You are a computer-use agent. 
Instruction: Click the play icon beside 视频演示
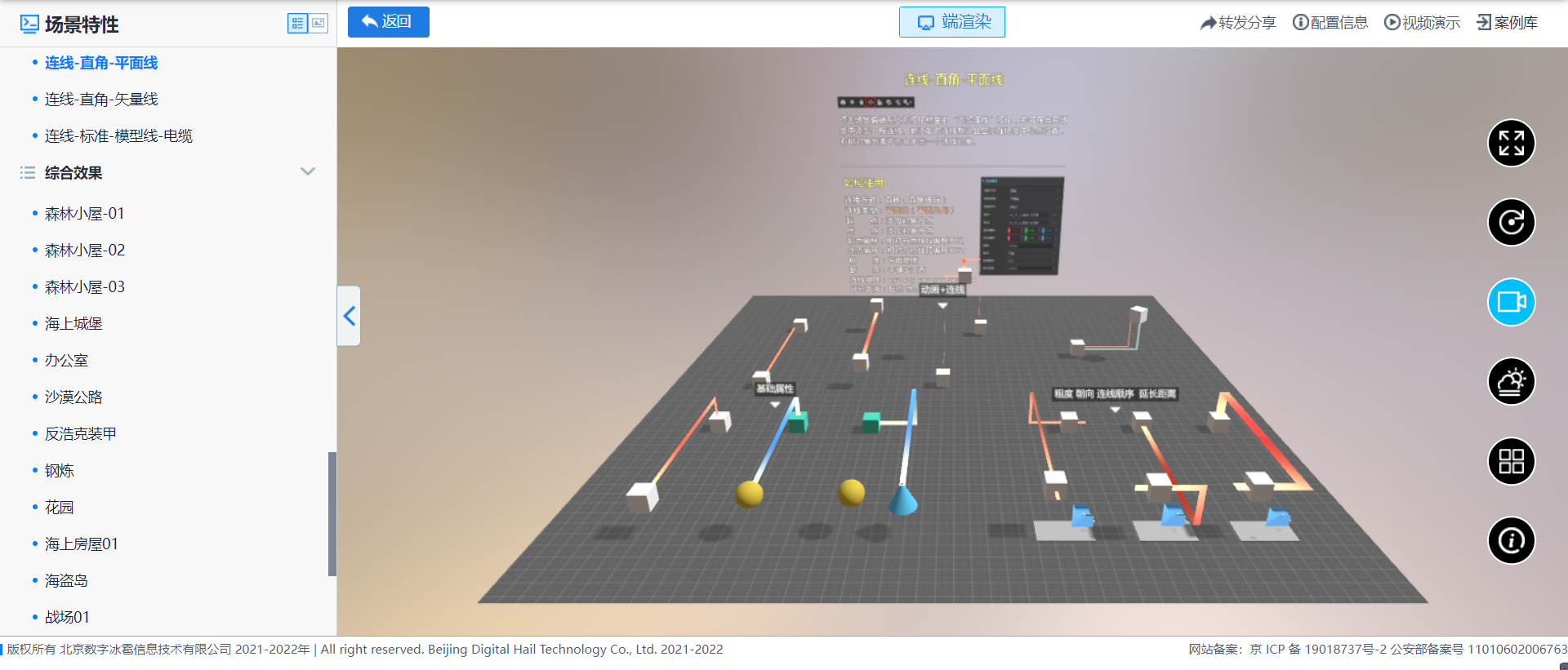[1392, 22]
